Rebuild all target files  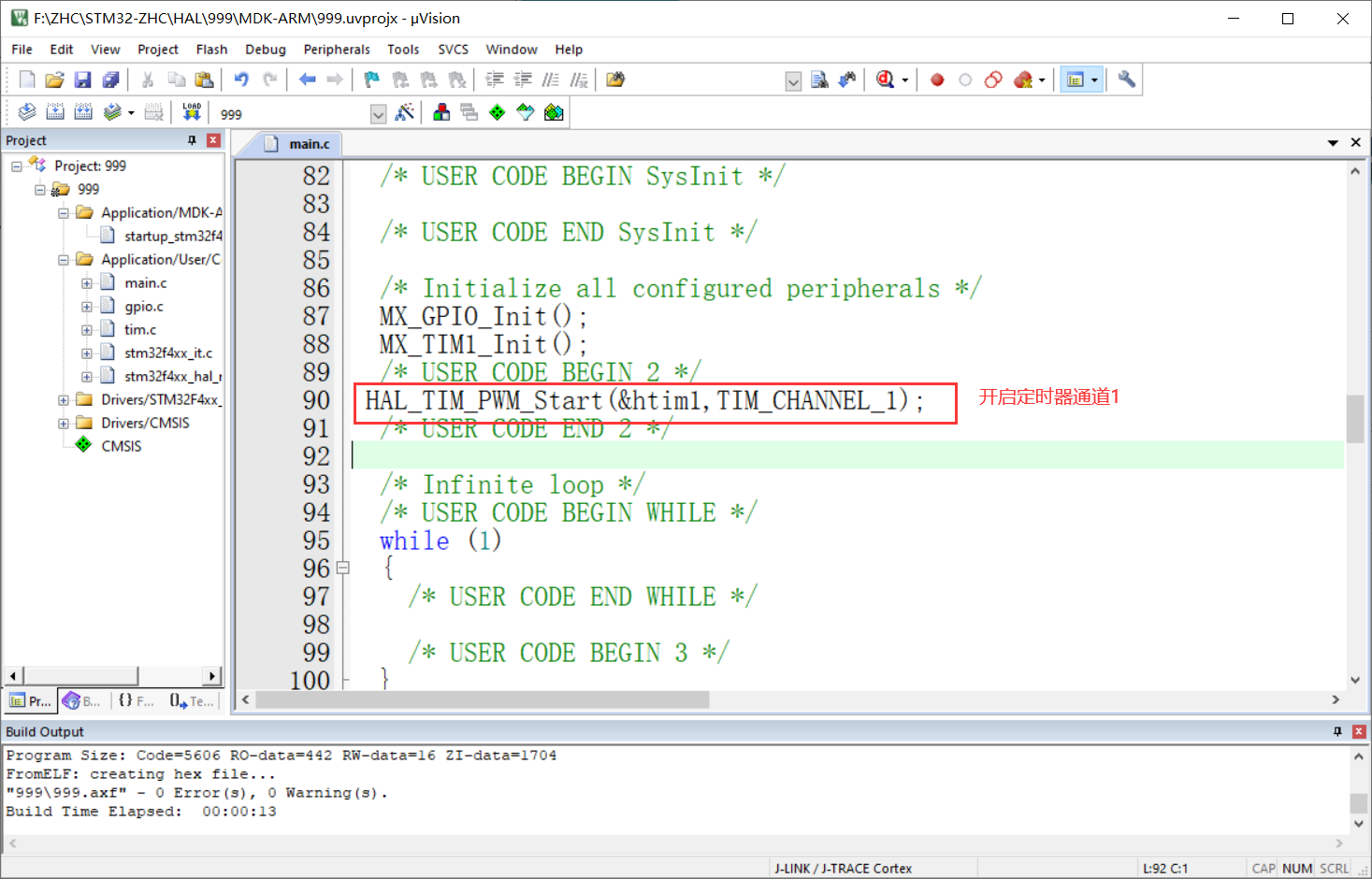point(83,112)
